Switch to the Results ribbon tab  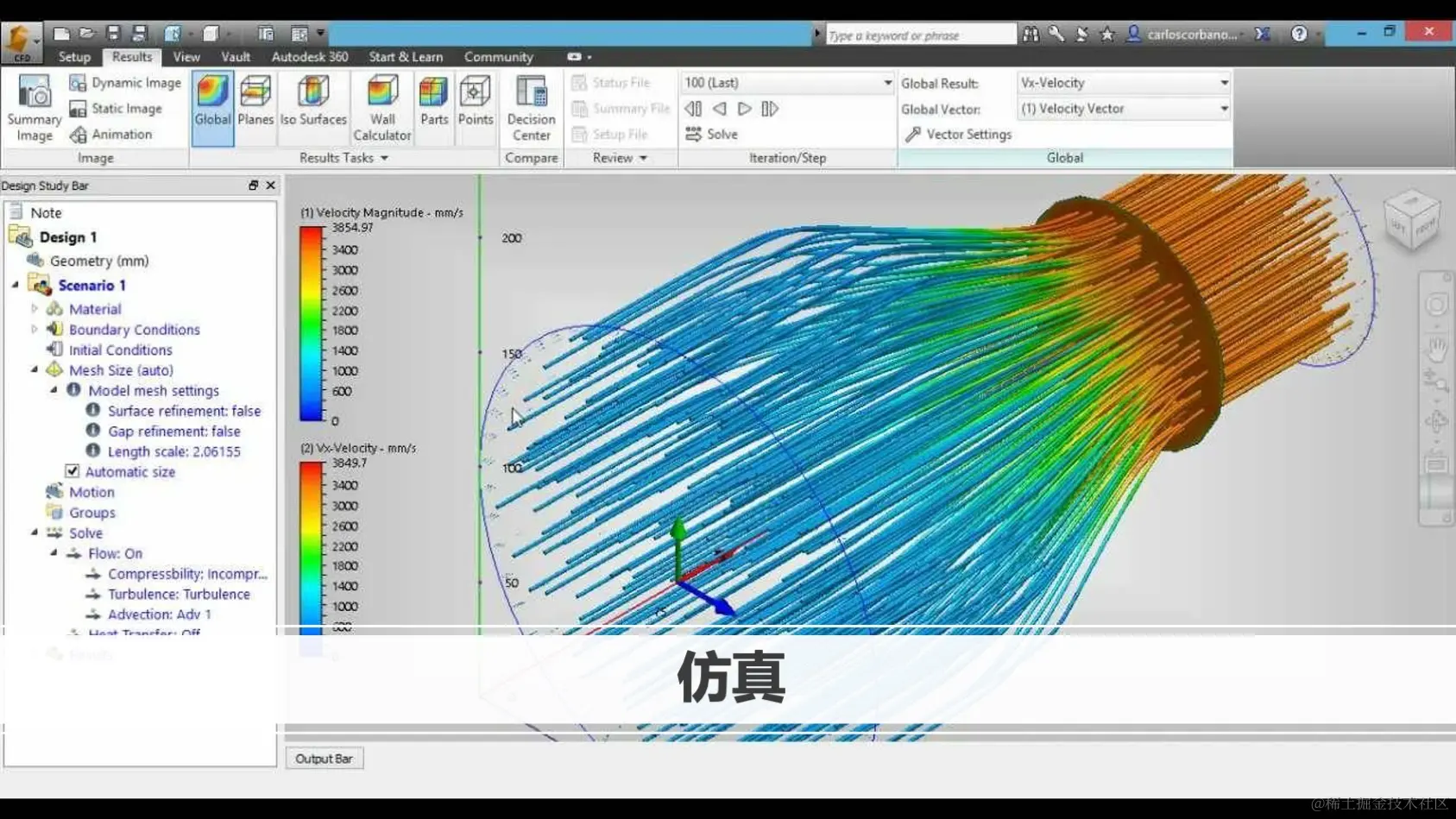[x=131, y=57]
